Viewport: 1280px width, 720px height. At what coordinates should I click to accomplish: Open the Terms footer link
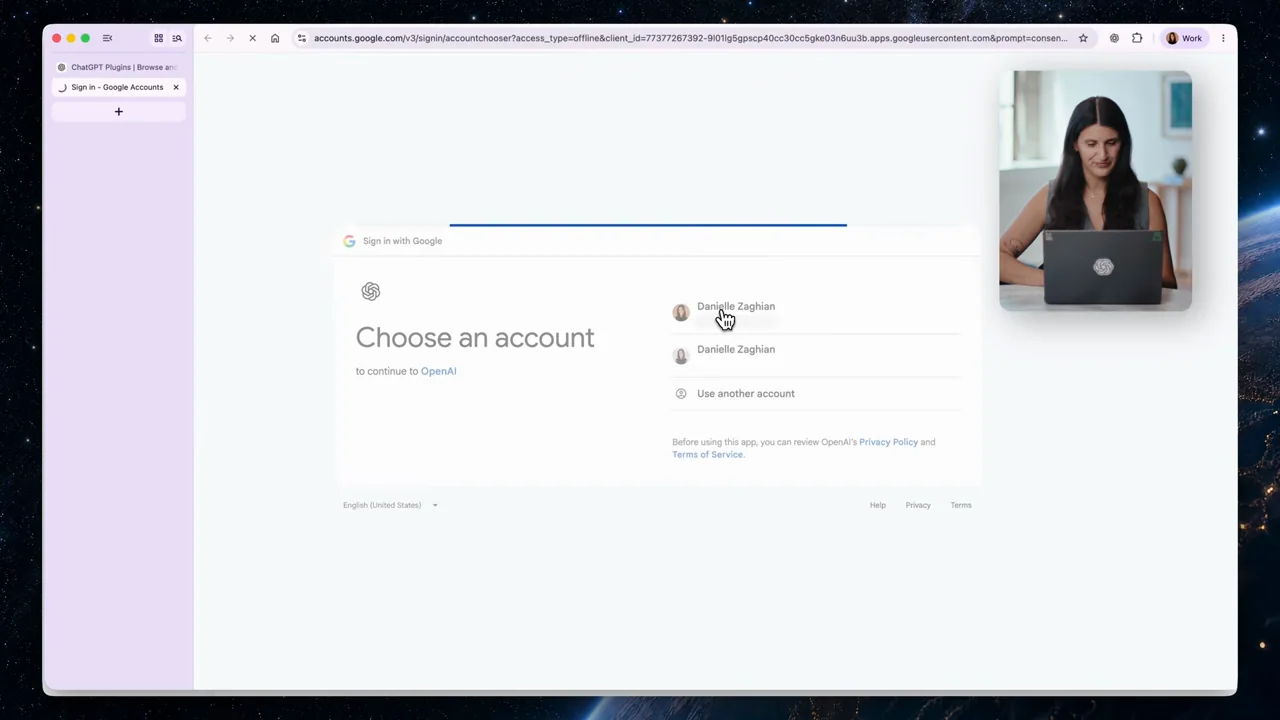[961, 505]
